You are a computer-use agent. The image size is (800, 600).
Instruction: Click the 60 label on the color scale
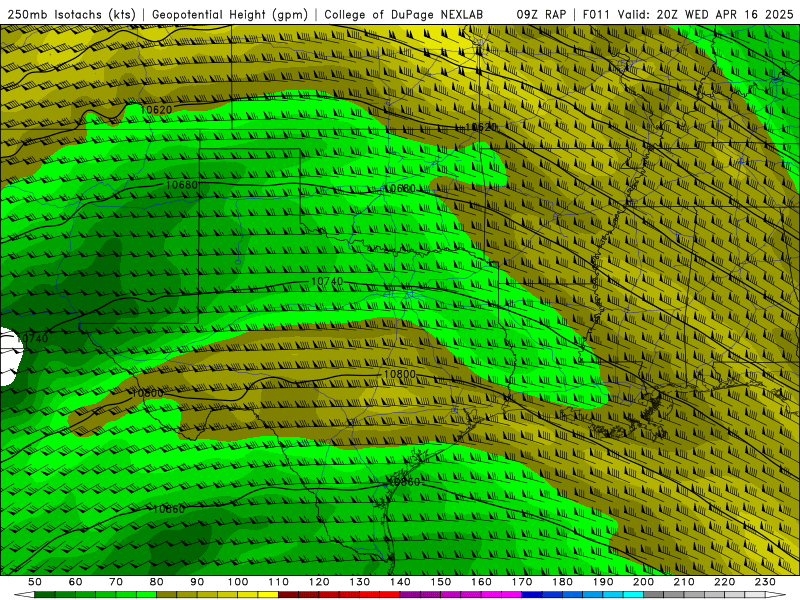[x=76, y=582]
